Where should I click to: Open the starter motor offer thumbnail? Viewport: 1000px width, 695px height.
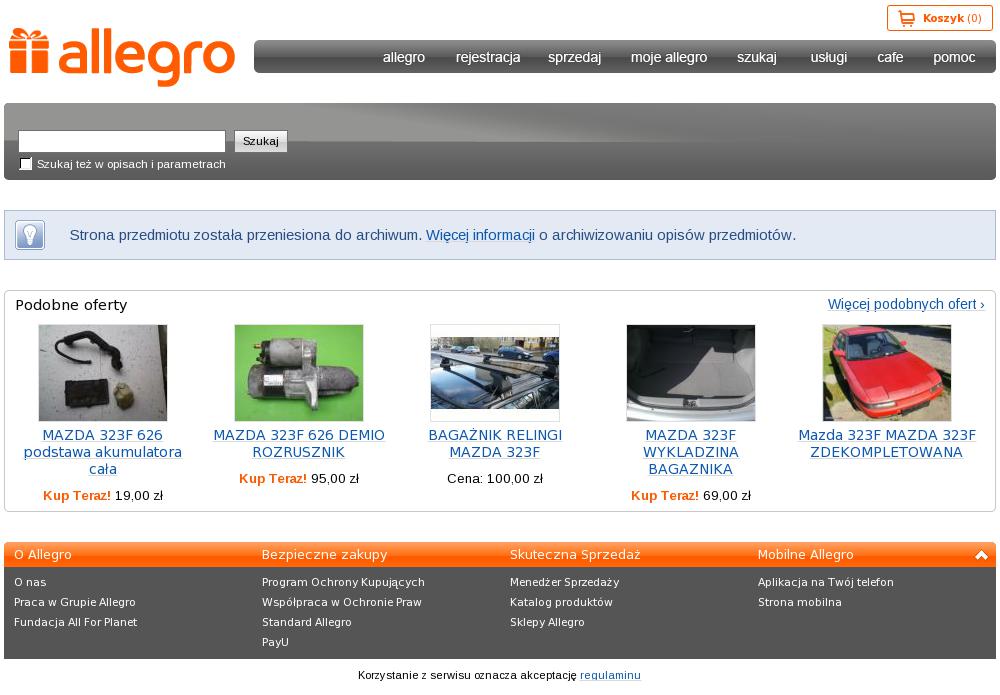(x=298, y=373)
